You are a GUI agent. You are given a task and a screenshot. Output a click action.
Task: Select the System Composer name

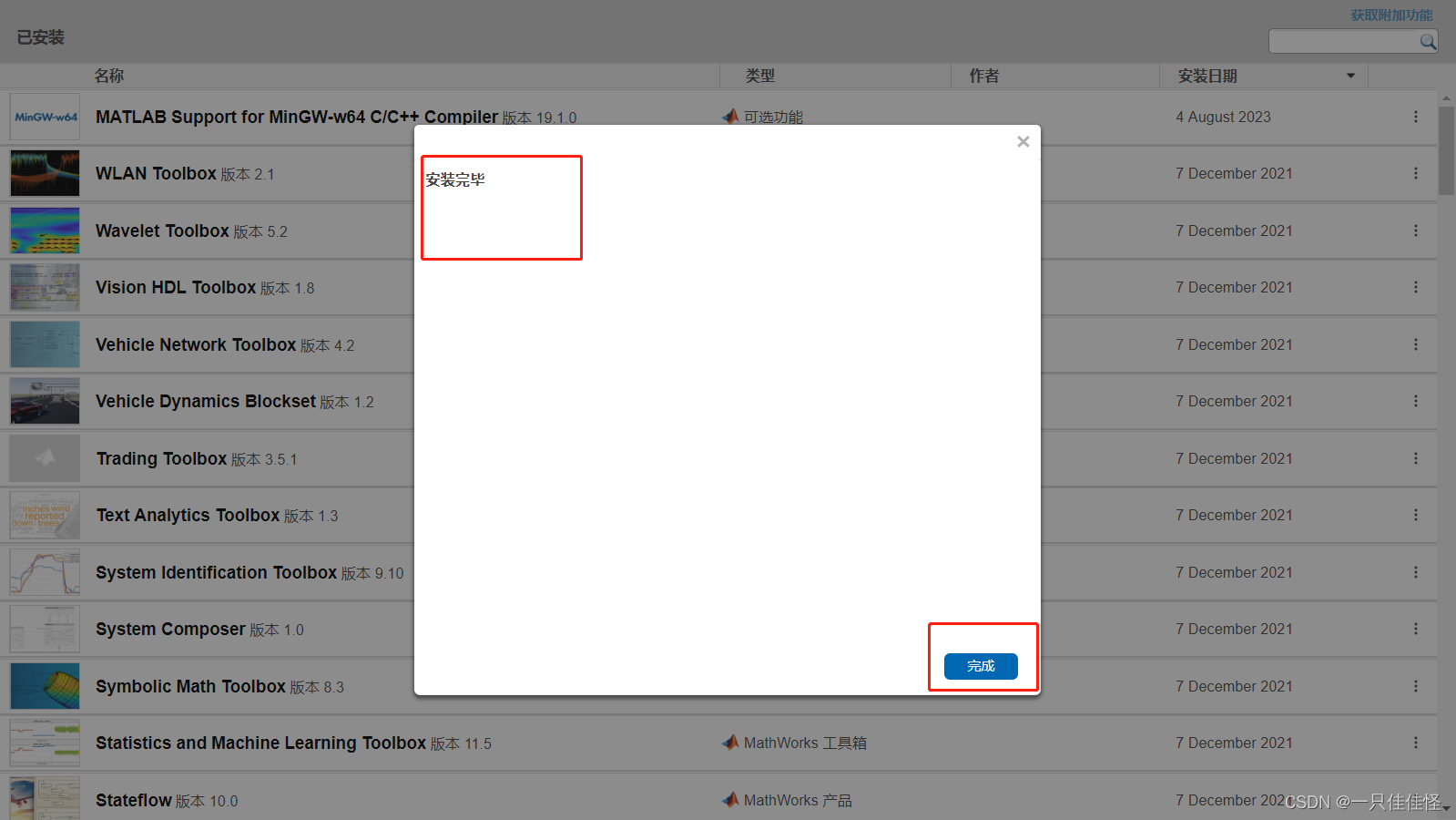click(x=170, y=629)
